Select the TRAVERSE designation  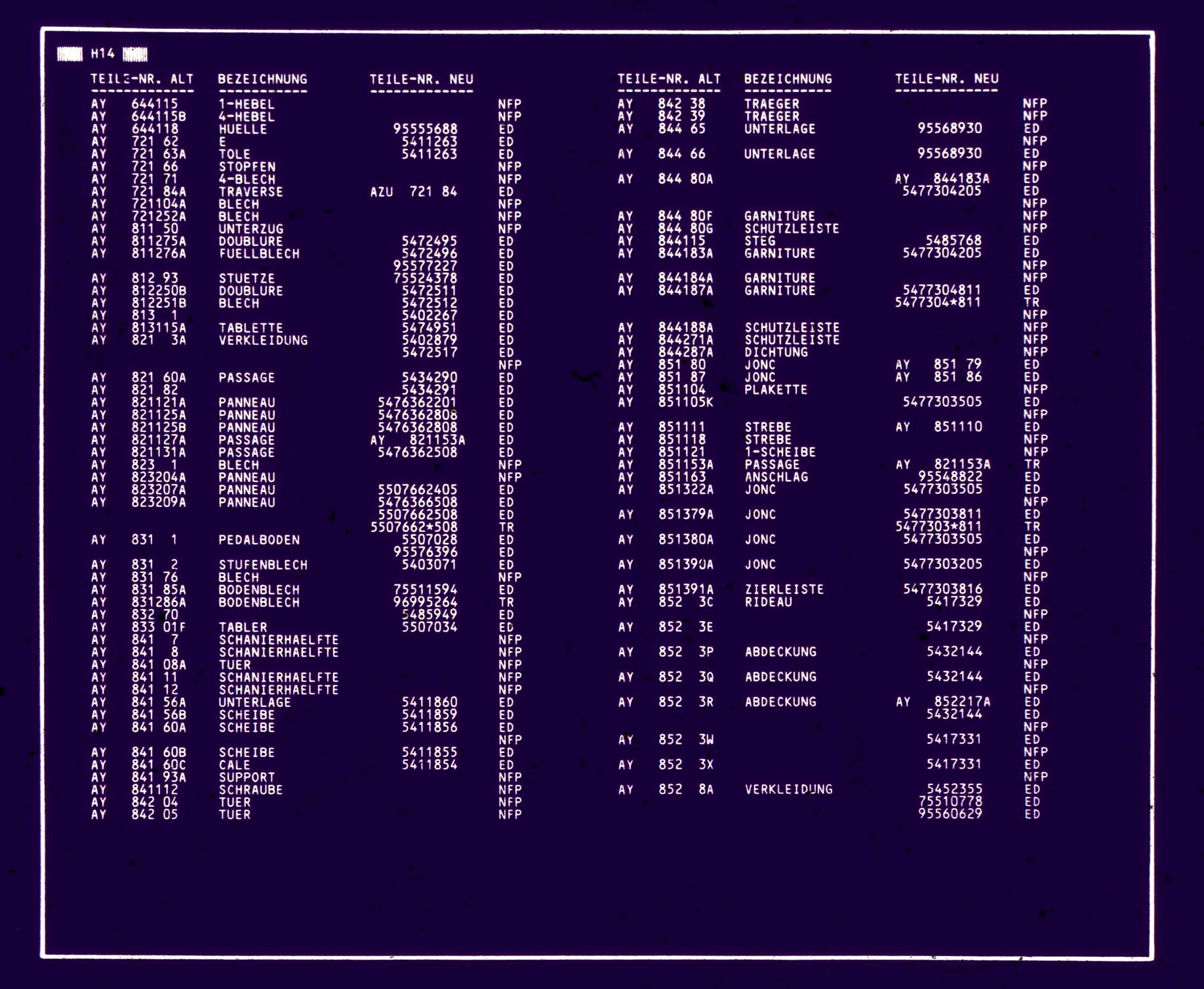(251, 192)
